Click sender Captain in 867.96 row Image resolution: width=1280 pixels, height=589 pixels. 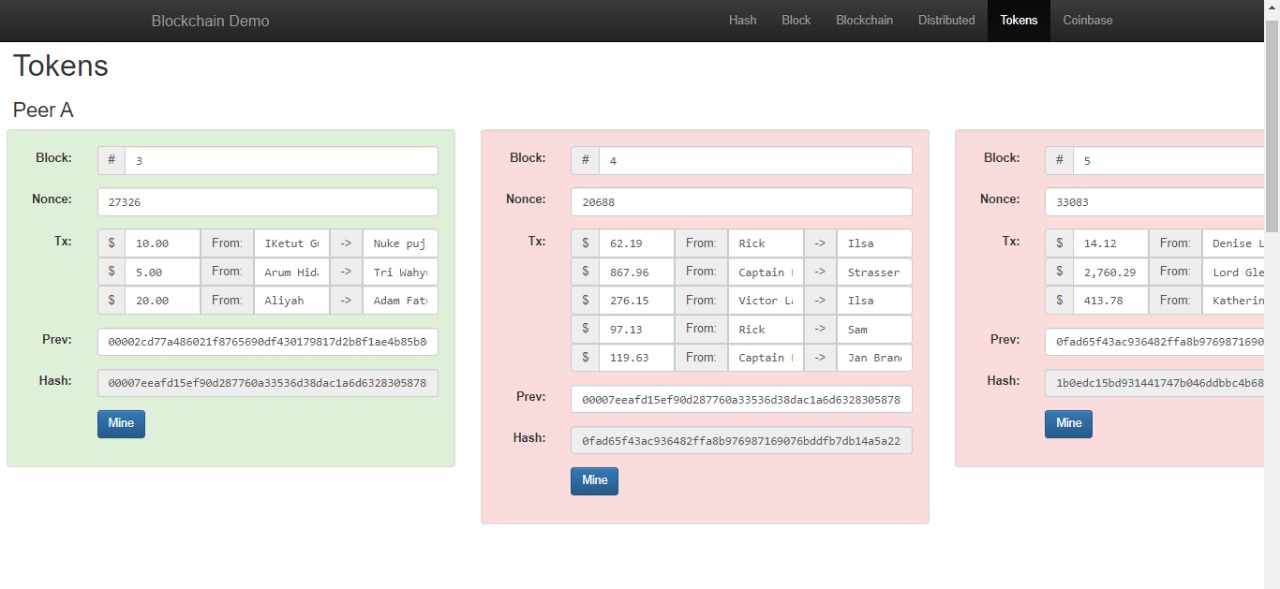[x=765, y=272]
